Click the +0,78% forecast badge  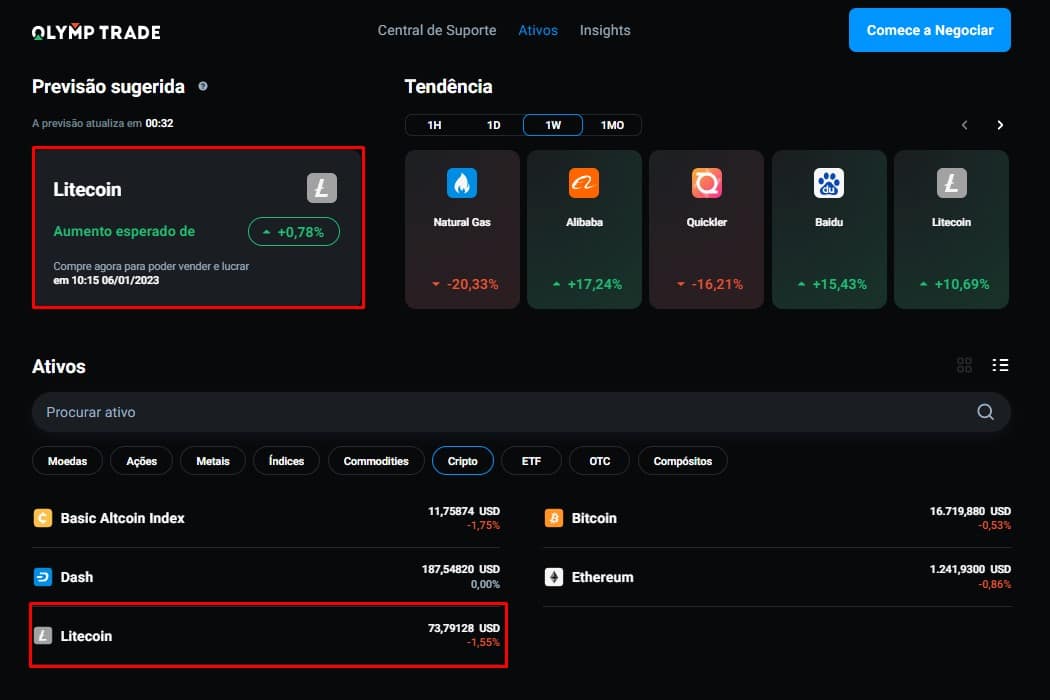coord(294,232)
